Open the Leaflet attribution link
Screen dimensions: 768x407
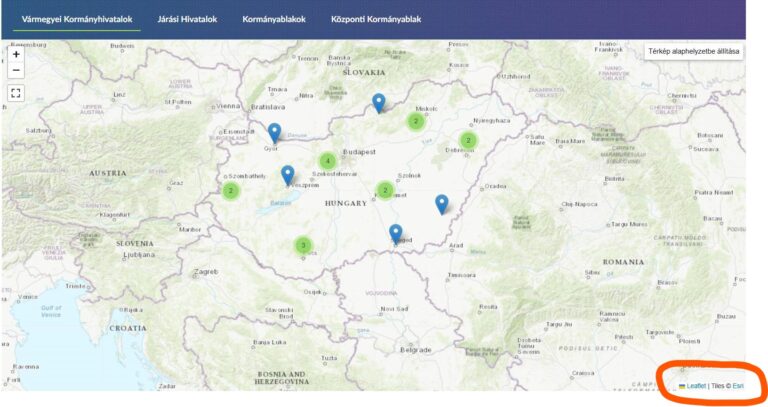tap(696, 386)
